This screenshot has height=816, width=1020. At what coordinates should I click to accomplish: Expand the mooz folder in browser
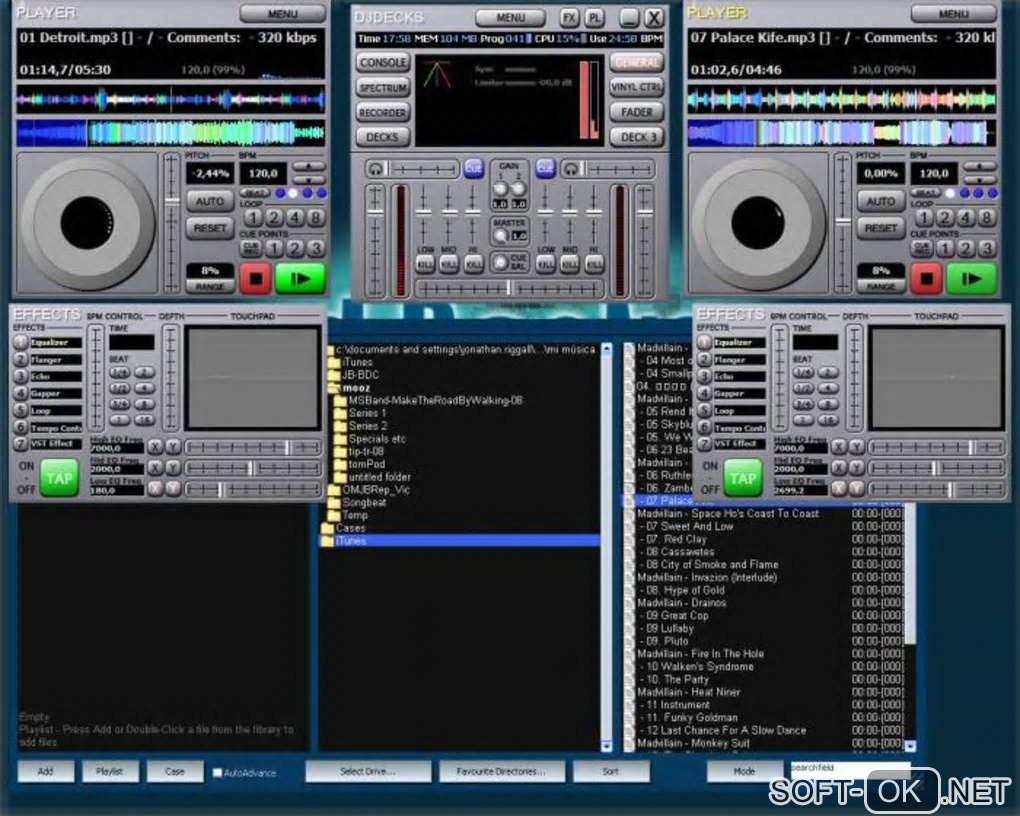pyautogui.click(x=356, y=388)
